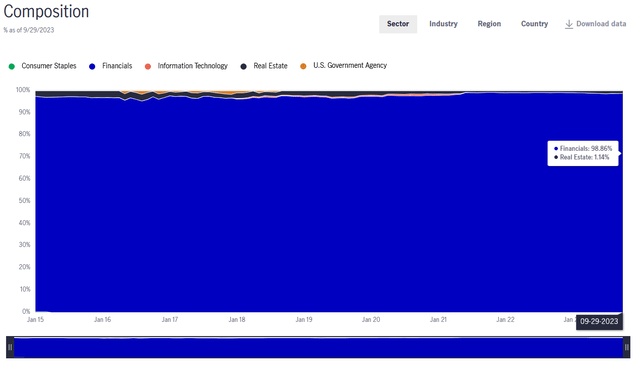Toggle U.S. Government Agency legend entry
640x372 pixels.
343,65
